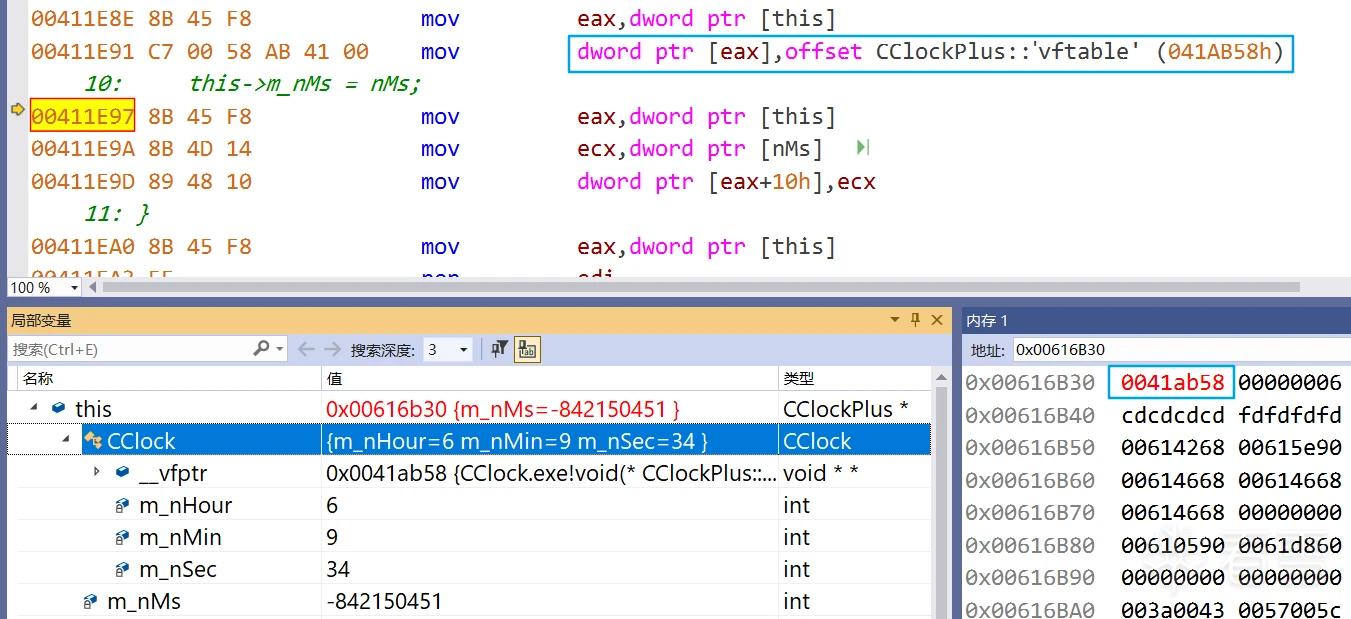Click memory value 00614268
The image size is (1351, 619).
[1173, 448]
